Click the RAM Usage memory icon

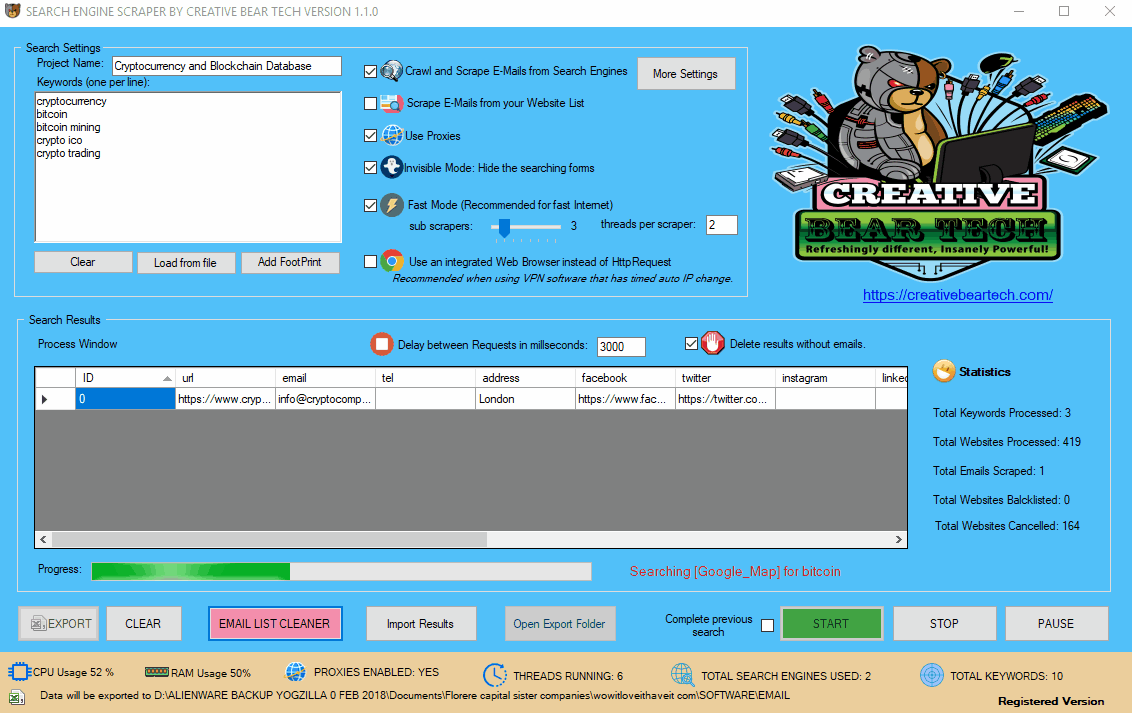point(156,672)
